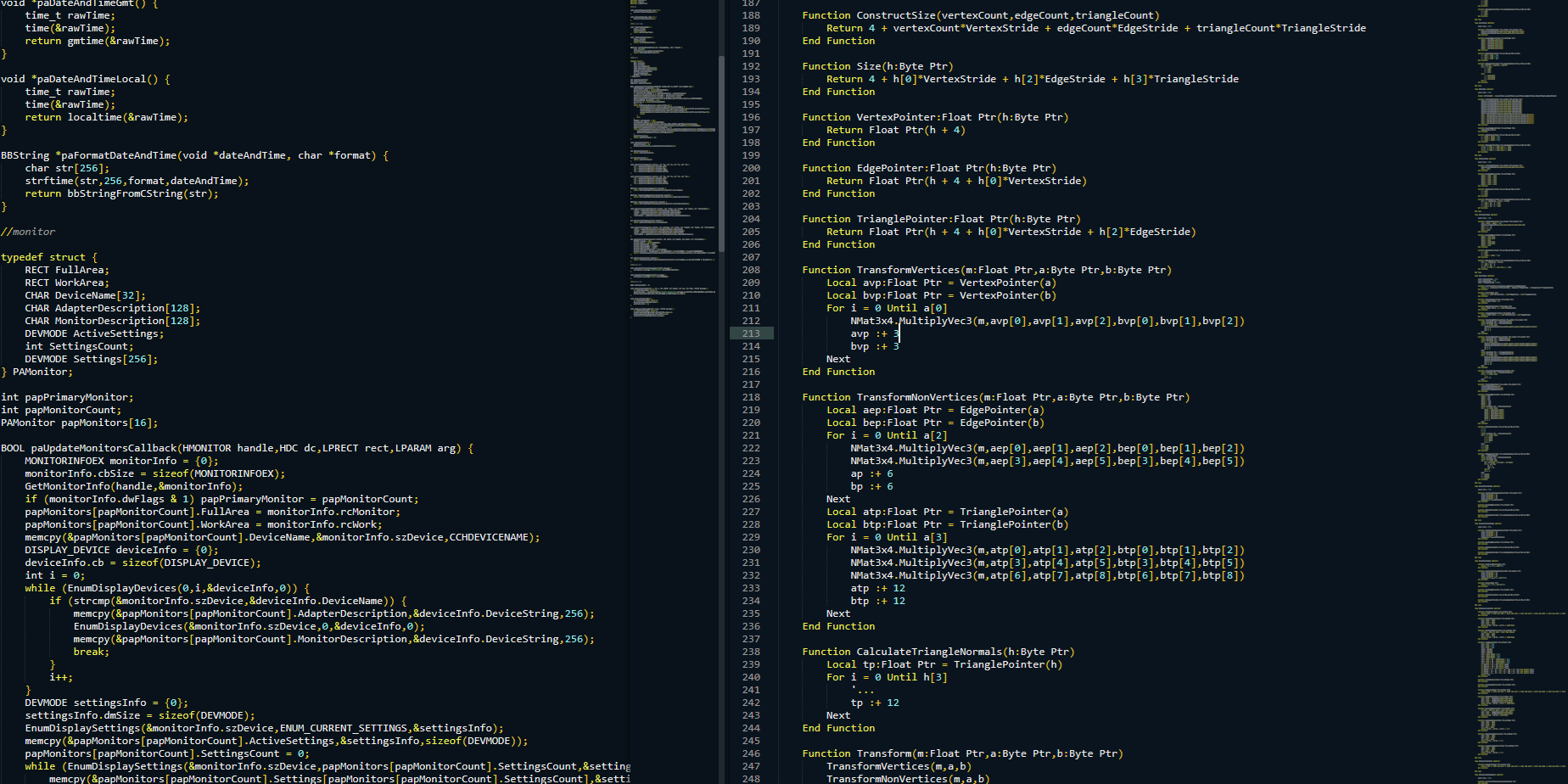Click 'return bbStringFromCString(str);' line
The height and width of the screenshot is (784, 1568).
pyautogui.click(x=122, y=193)
